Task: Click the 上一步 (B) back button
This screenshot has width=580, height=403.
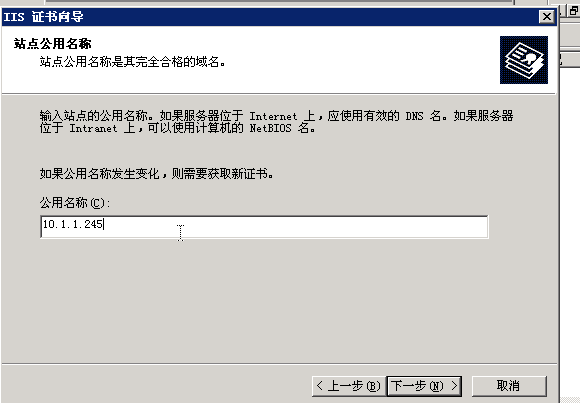Action: click(349, 386)
